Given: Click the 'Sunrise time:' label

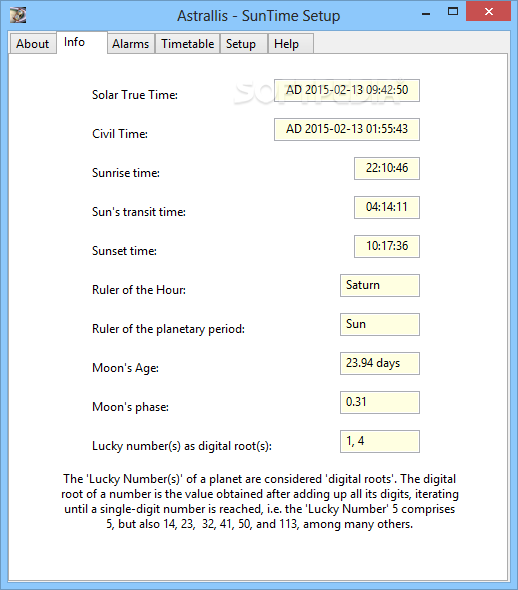Looking at the screenshot, I should [126, 173].
